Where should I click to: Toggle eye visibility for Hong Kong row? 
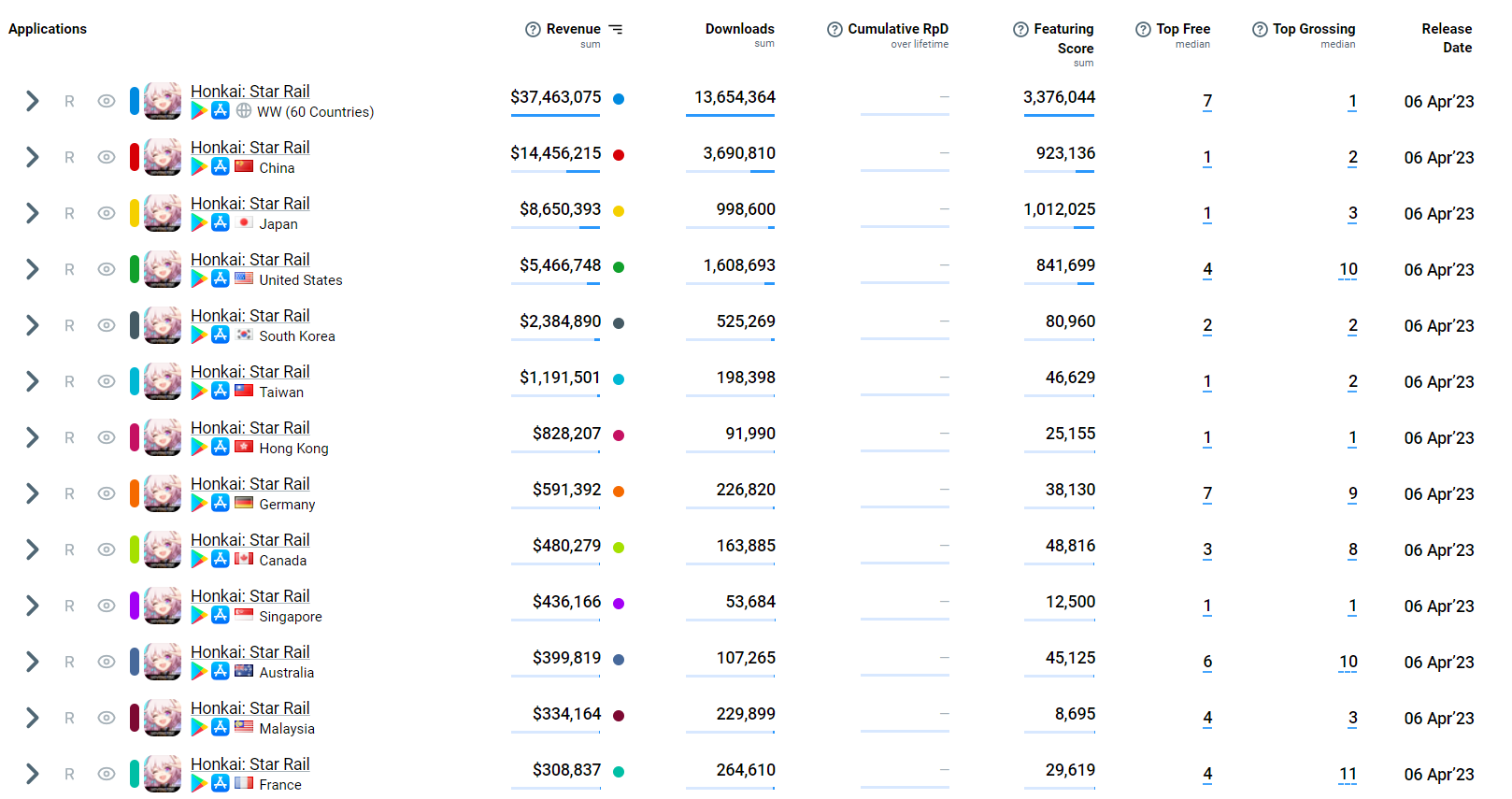107,437
